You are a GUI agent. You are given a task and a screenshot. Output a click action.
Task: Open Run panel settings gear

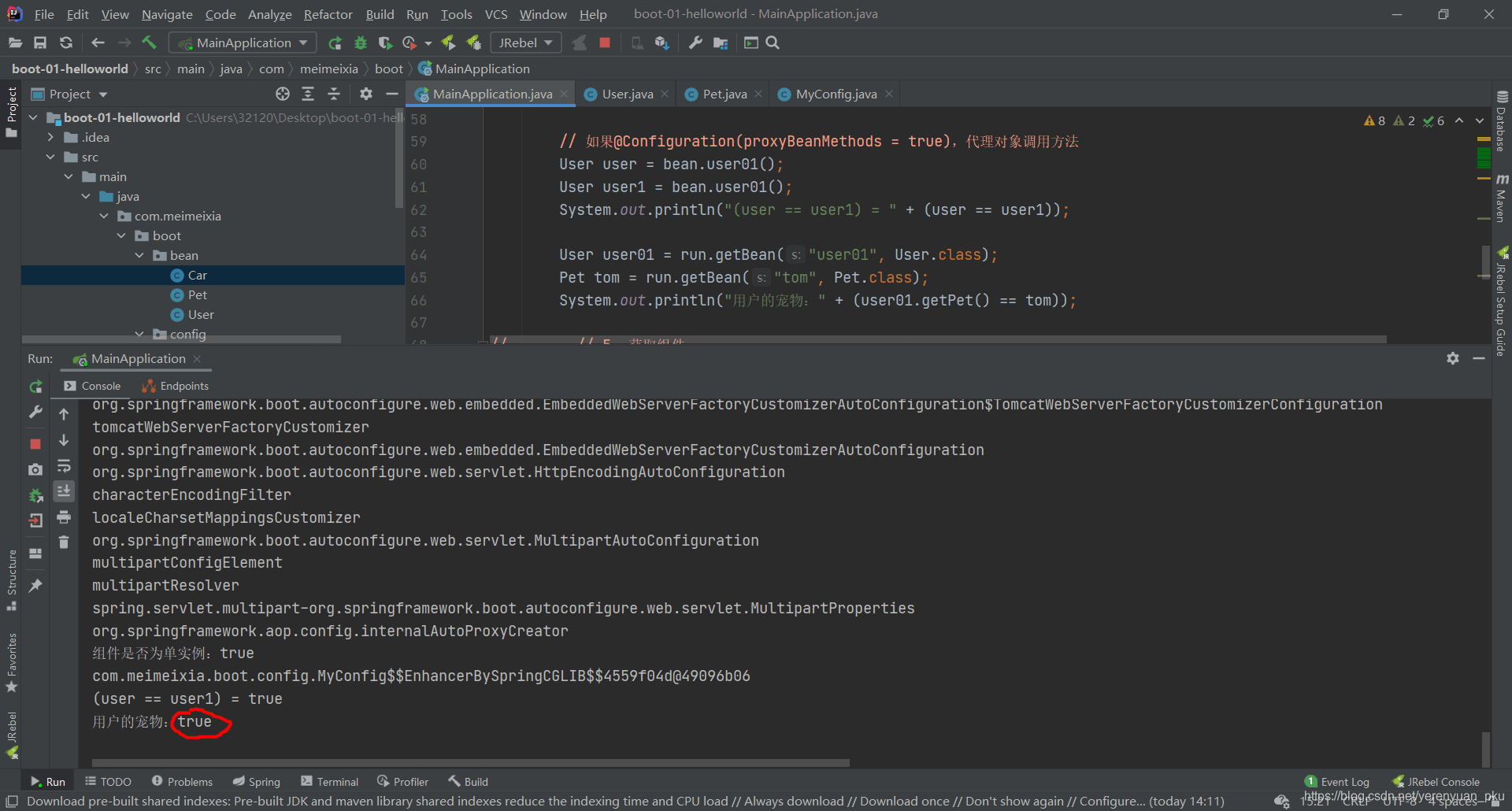click(x=1453, y=358)
